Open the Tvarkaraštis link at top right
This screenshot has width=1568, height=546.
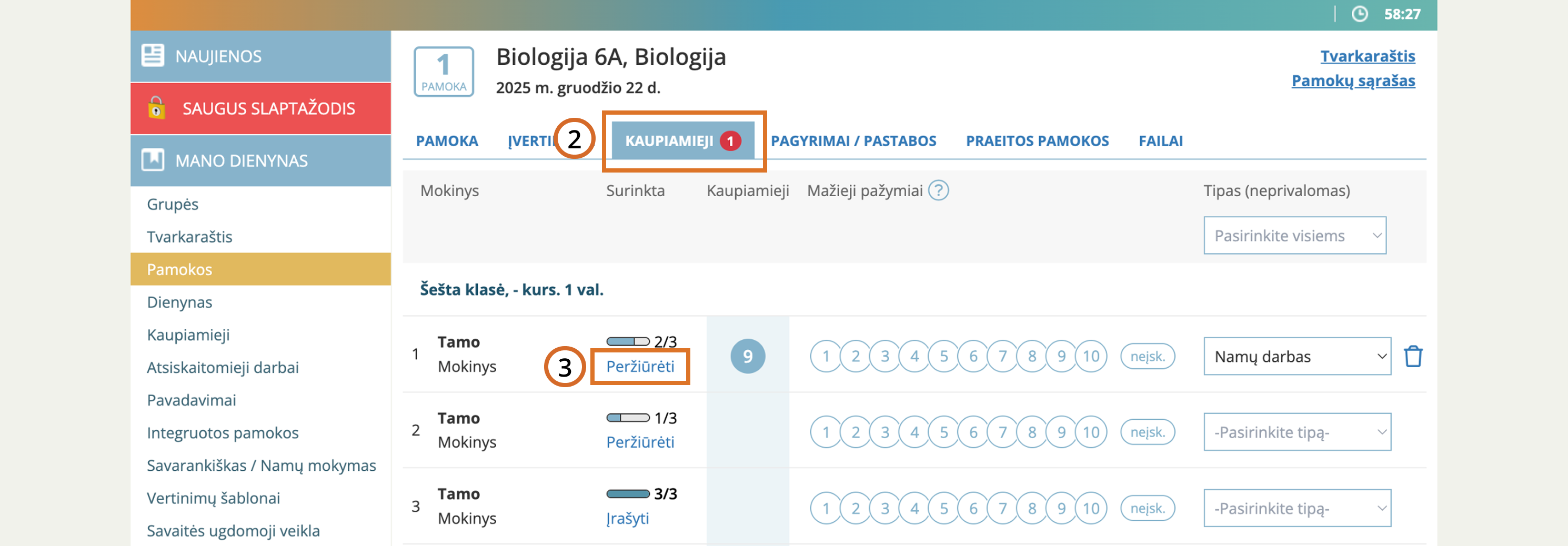click(1367, 56)
